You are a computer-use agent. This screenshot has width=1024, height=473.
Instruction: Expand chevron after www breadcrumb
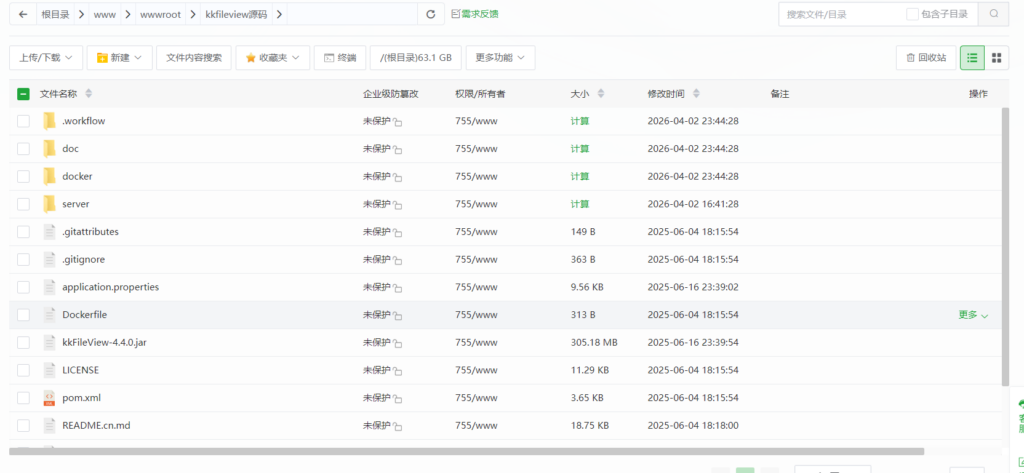pos(128,14)
